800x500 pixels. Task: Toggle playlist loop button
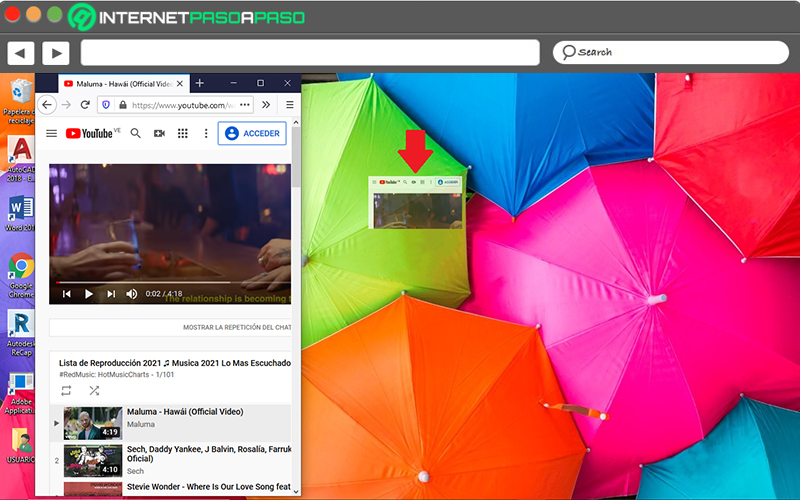coord(66,391)
